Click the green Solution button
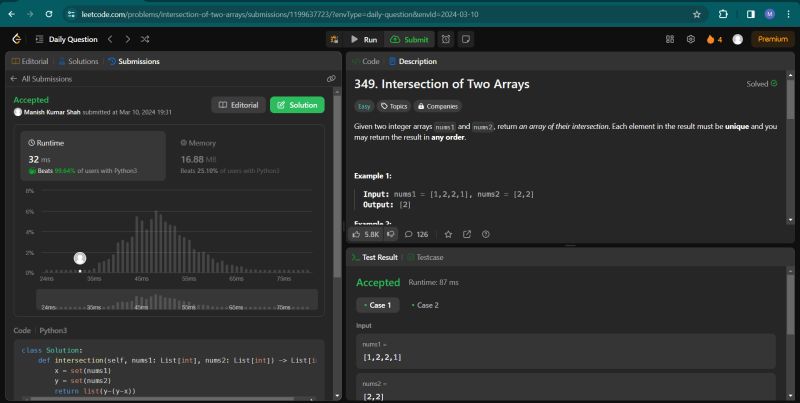Viewport: 800px width, 403px height. click(x=297, y=105)
